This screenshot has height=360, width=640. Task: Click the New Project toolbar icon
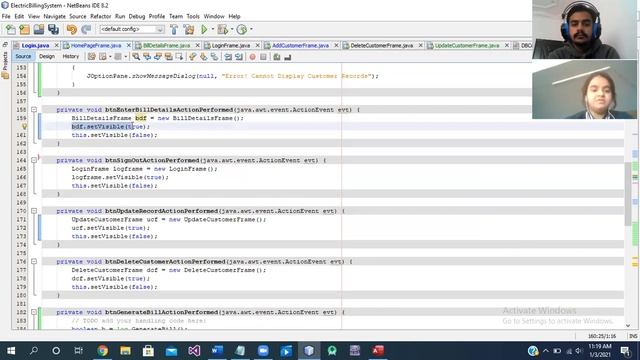(x=24, y=29)
